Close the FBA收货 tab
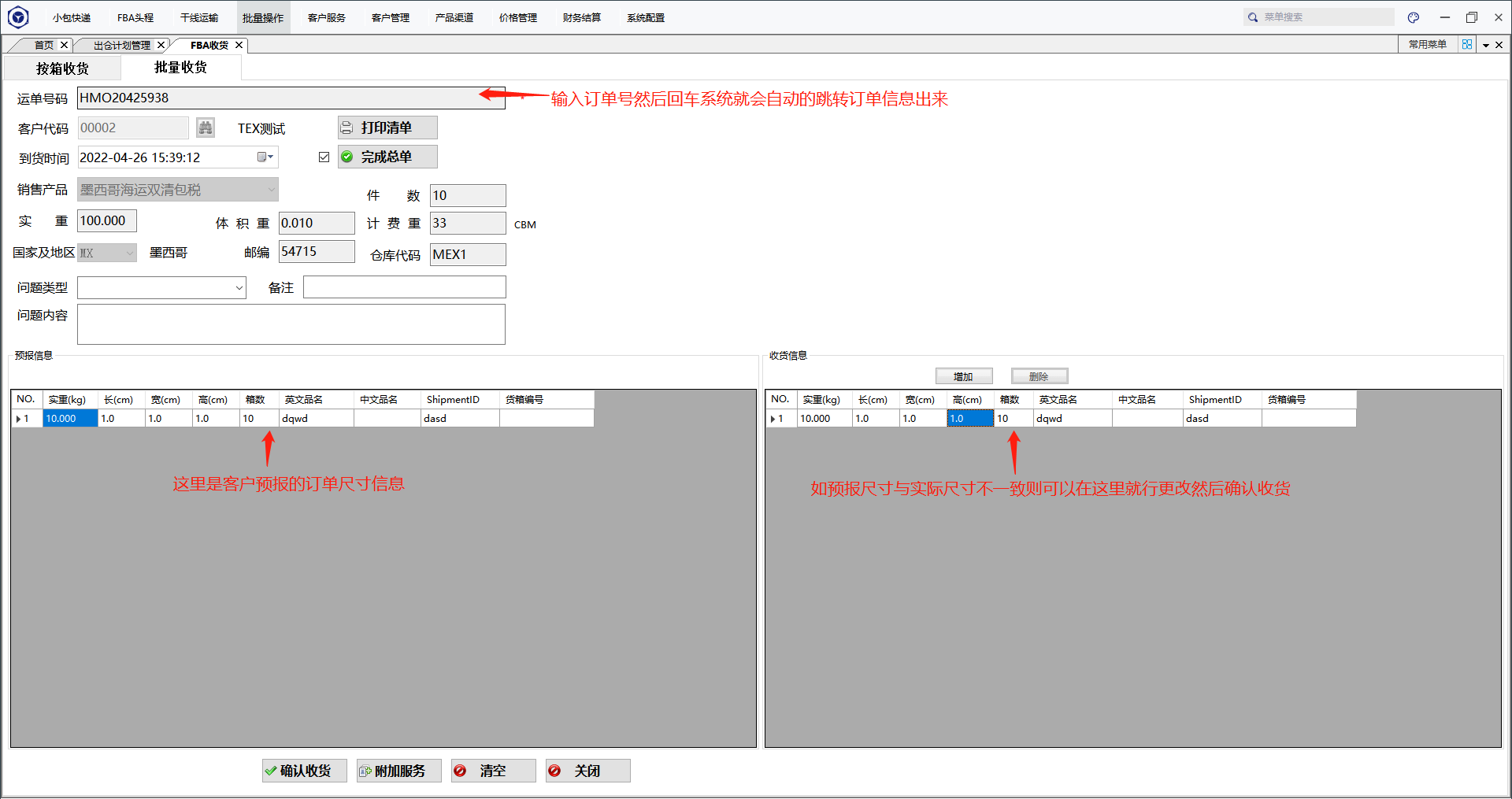This screenshot has height=799, width=1512. 239,45
